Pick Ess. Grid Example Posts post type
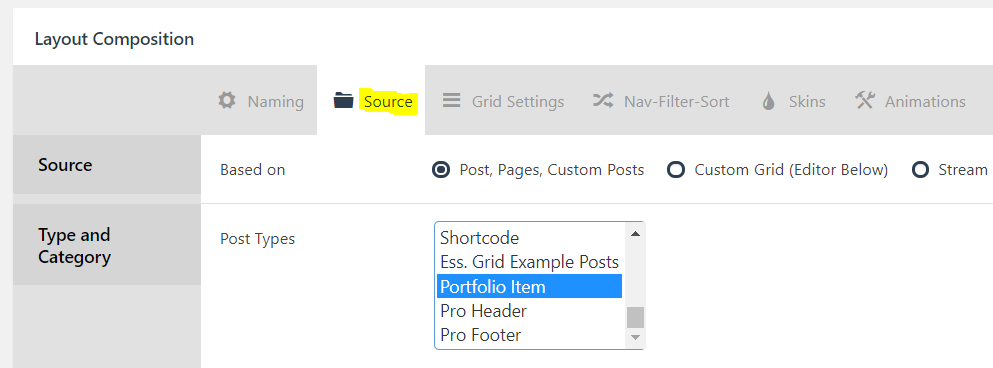 point(529,262)
